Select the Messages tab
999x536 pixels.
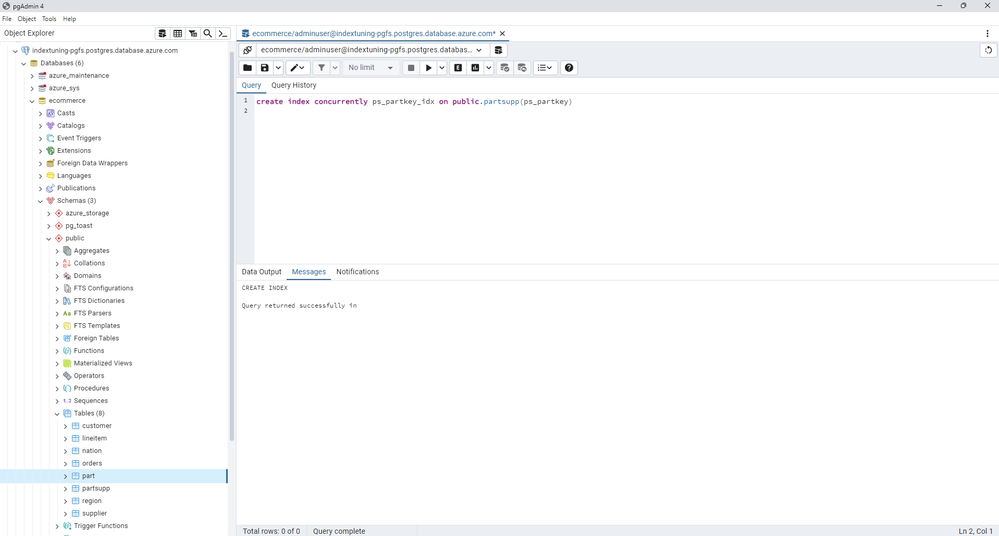[x=309, y=272]
